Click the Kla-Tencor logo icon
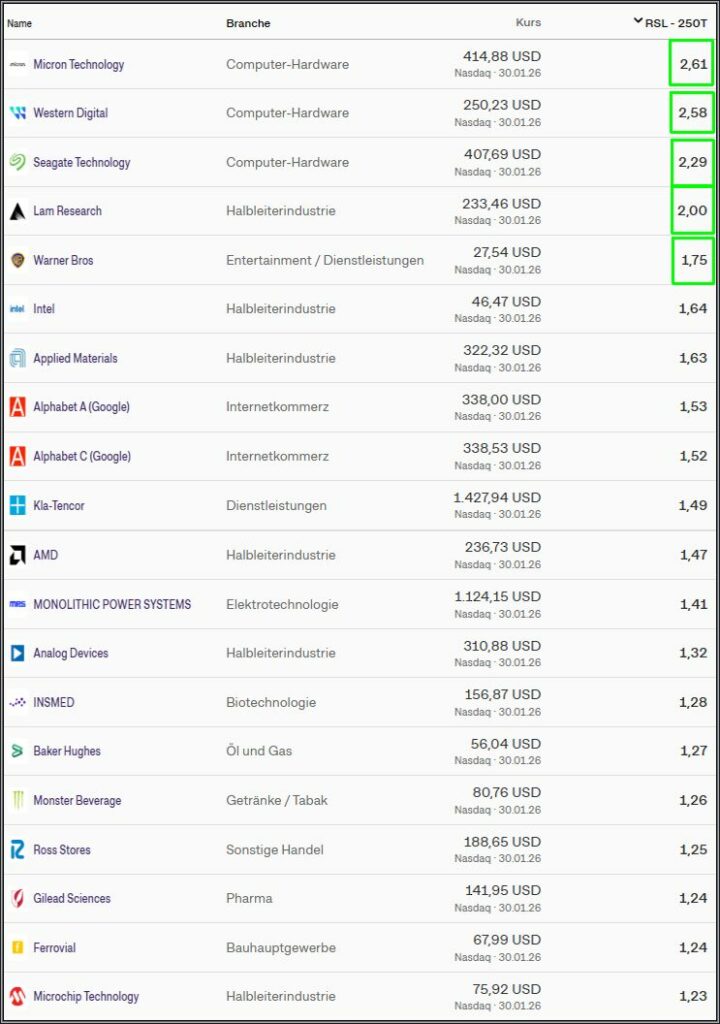The image size is (720, 1024). coord(17,506)
